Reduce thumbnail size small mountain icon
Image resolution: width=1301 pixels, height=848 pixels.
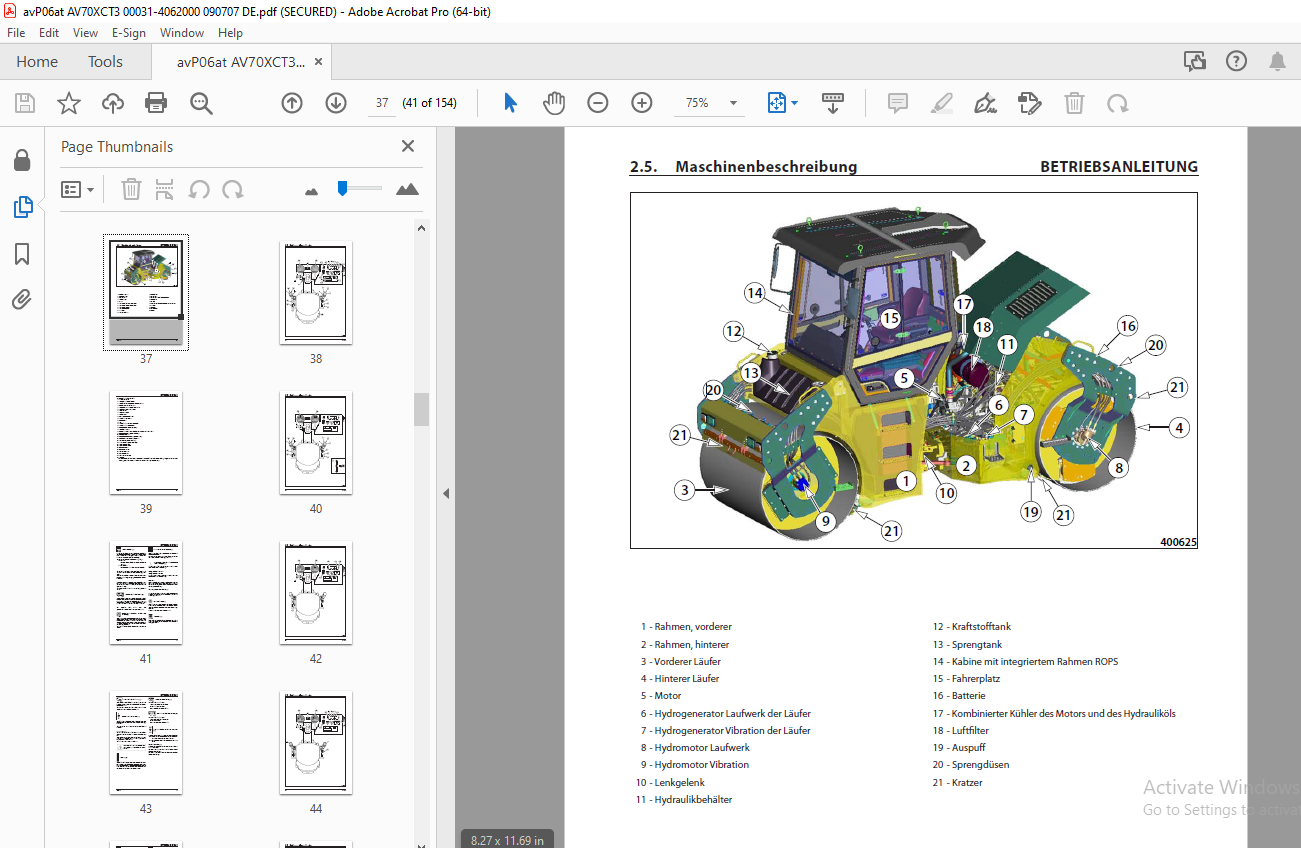coord(311,190)
